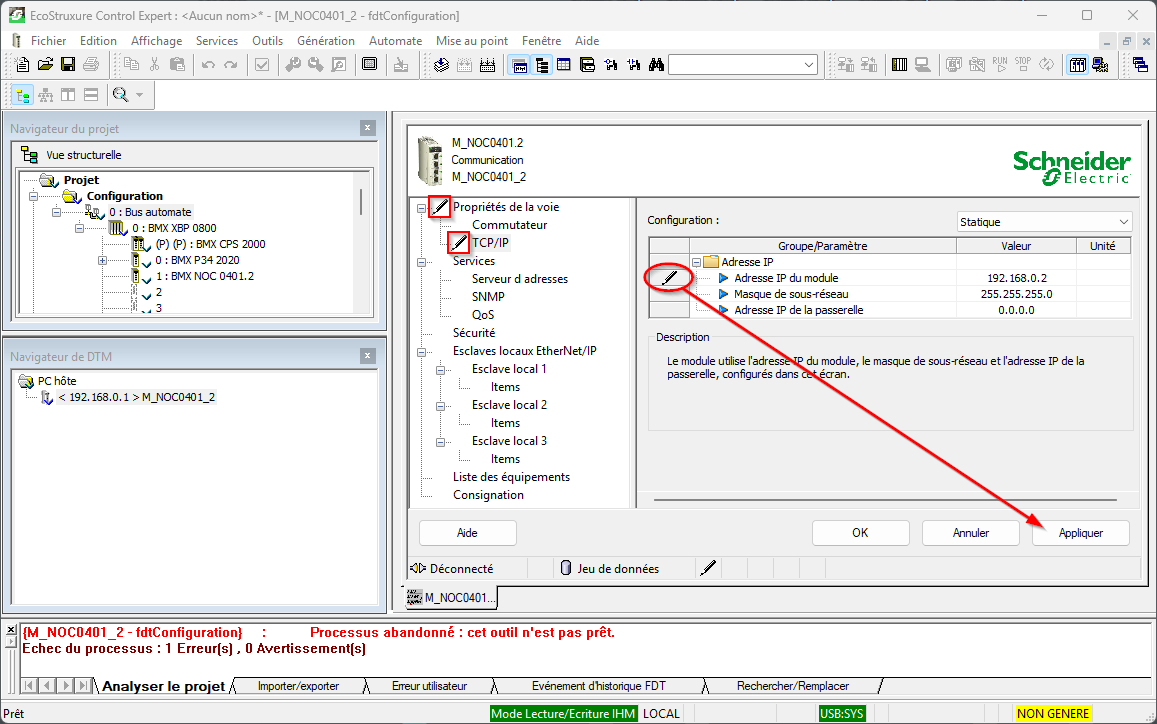
Task: Click the cascade windows icon at toolbar end
Action: click(x=1140, y=65)
